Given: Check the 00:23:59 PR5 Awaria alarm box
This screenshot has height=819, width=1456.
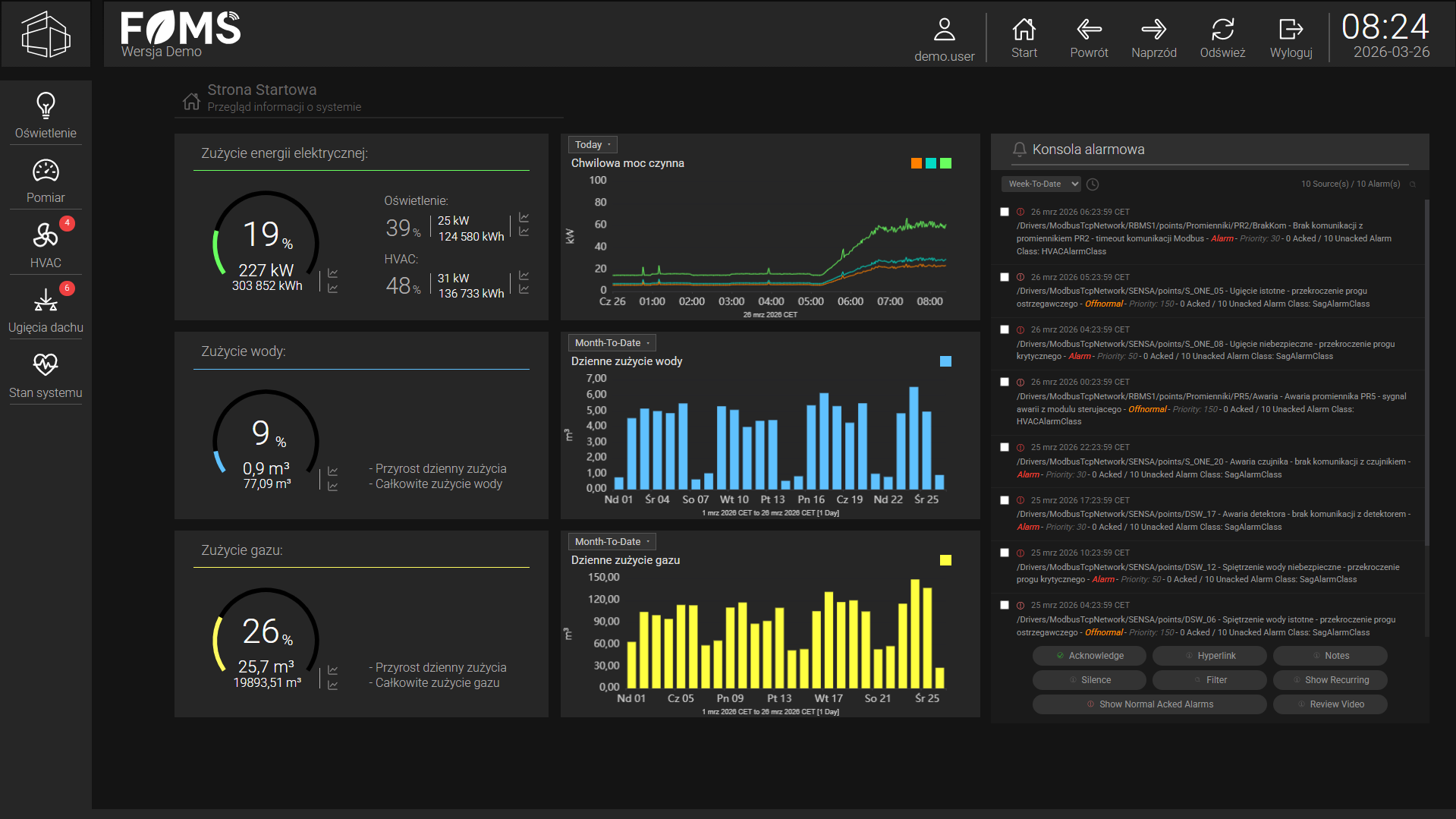Looking at the screenshot, I should [x=1005, y=383].
